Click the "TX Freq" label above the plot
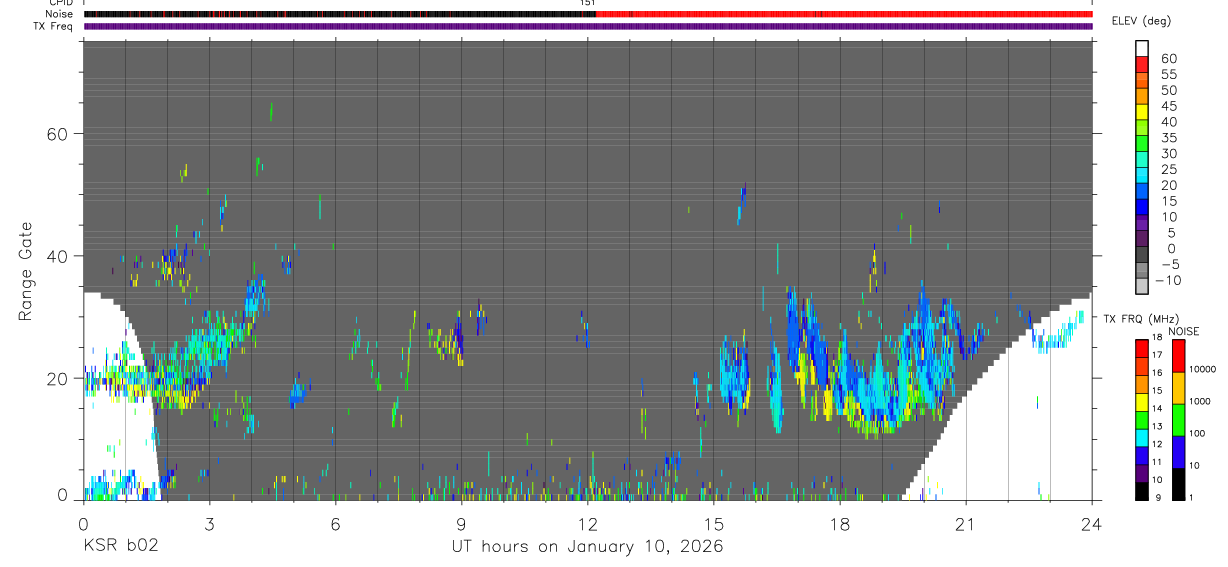 54,26
